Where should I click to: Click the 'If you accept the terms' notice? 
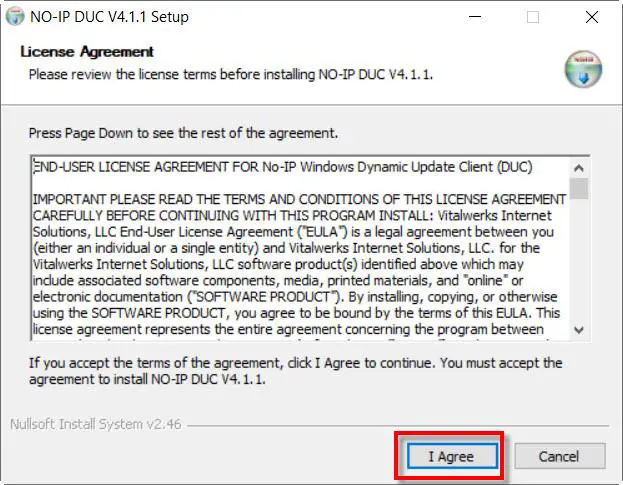pyautogui.click(x=295, y=371)
